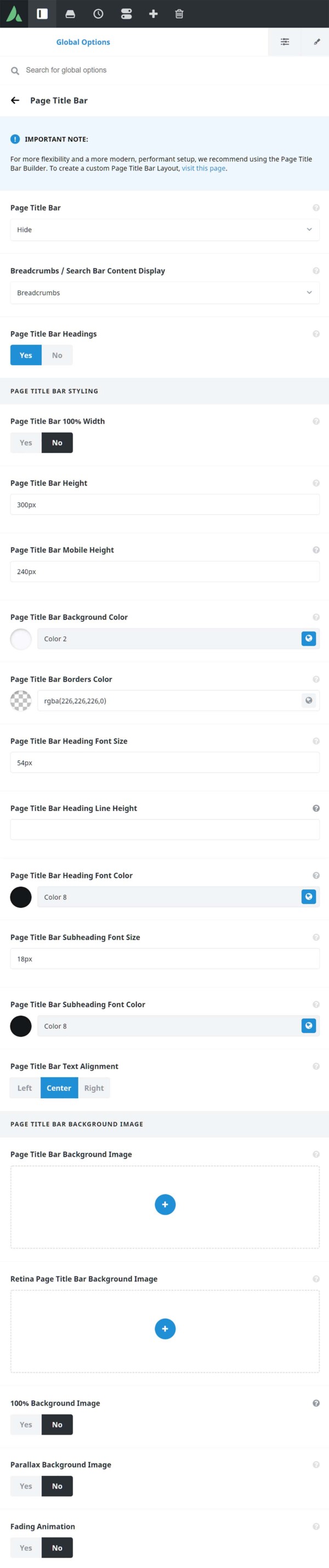This screenshot has height=1568, width=329.
Task: Open the Breadcrumbs content display dropdown
Action: 164,293
